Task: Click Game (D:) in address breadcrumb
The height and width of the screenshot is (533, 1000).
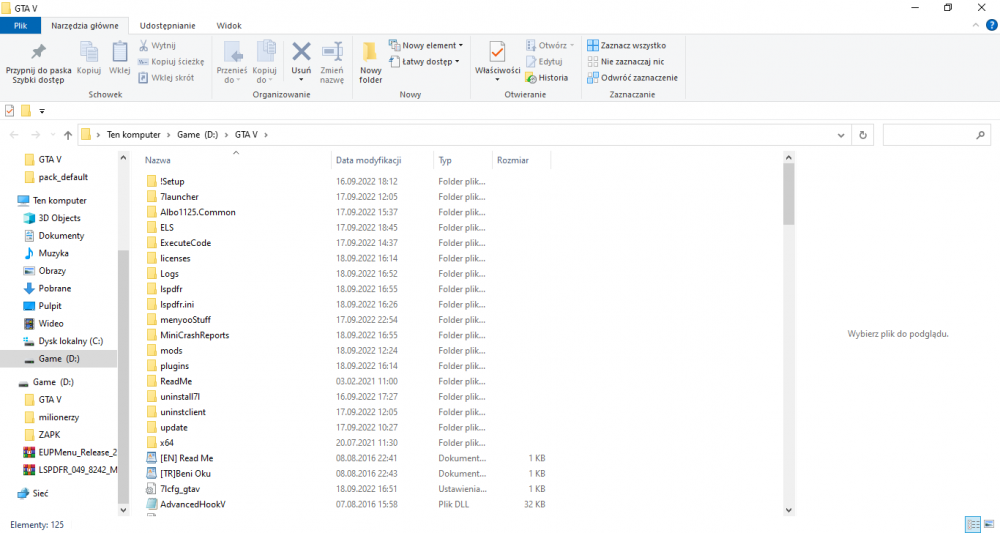Action: coord(198,135)
